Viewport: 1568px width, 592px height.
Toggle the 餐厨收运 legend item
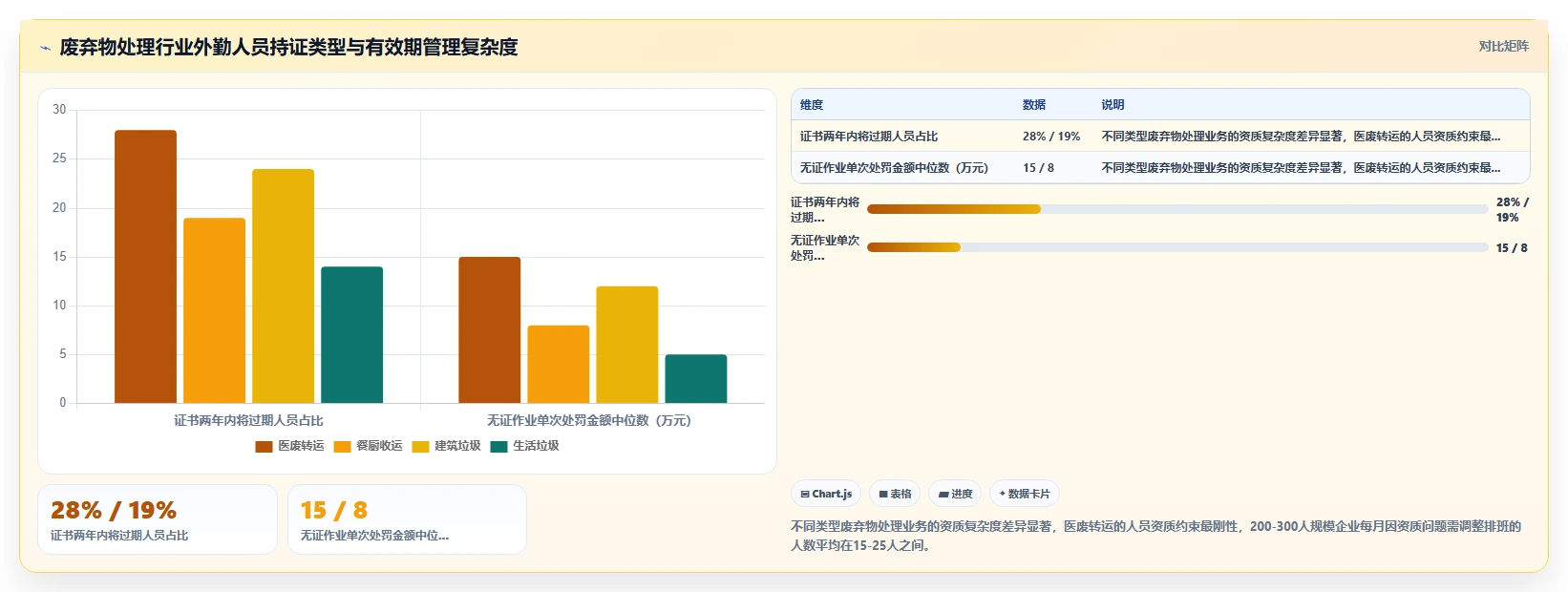coord(369,446)
